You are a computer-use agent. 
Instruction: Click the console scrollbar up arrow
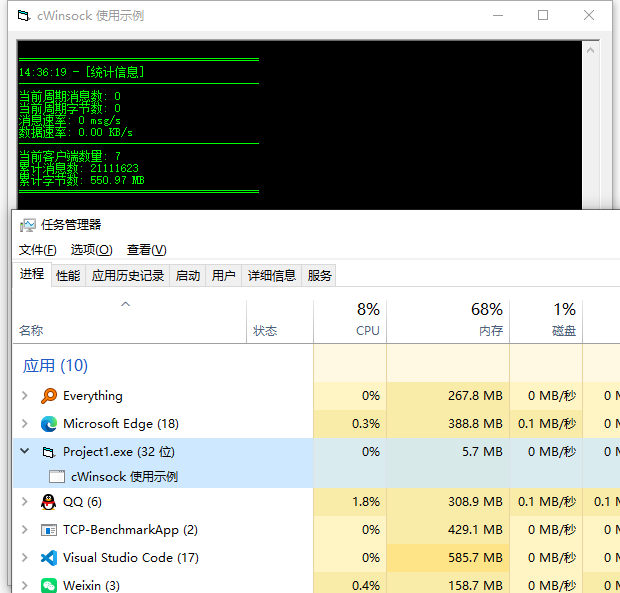point(590,50)
